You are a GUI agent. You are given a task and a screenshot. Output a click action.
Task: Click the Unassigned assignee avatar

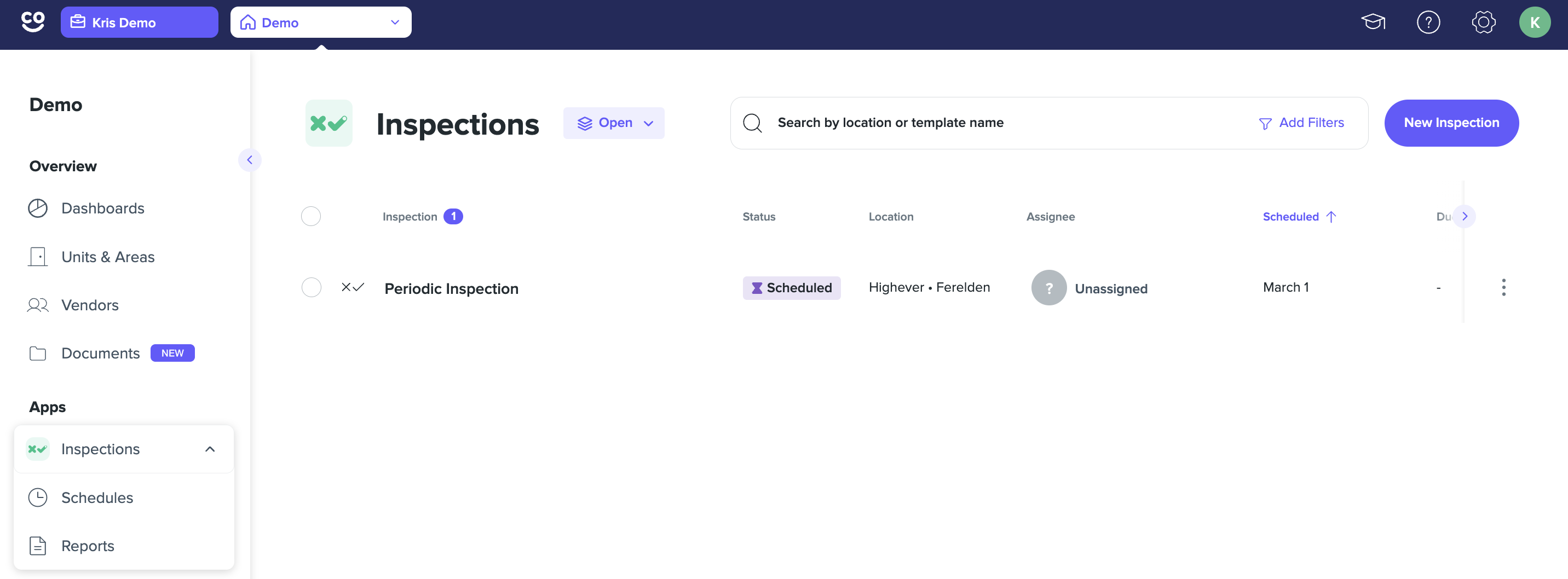coord(1049,288)
